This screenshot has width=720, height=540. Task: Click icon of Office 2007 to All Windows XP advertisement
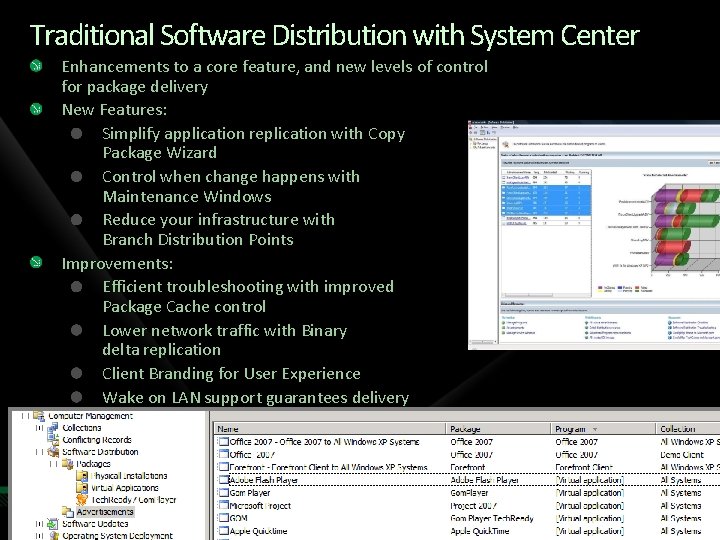pyautogui.click(x=223, y=442)
